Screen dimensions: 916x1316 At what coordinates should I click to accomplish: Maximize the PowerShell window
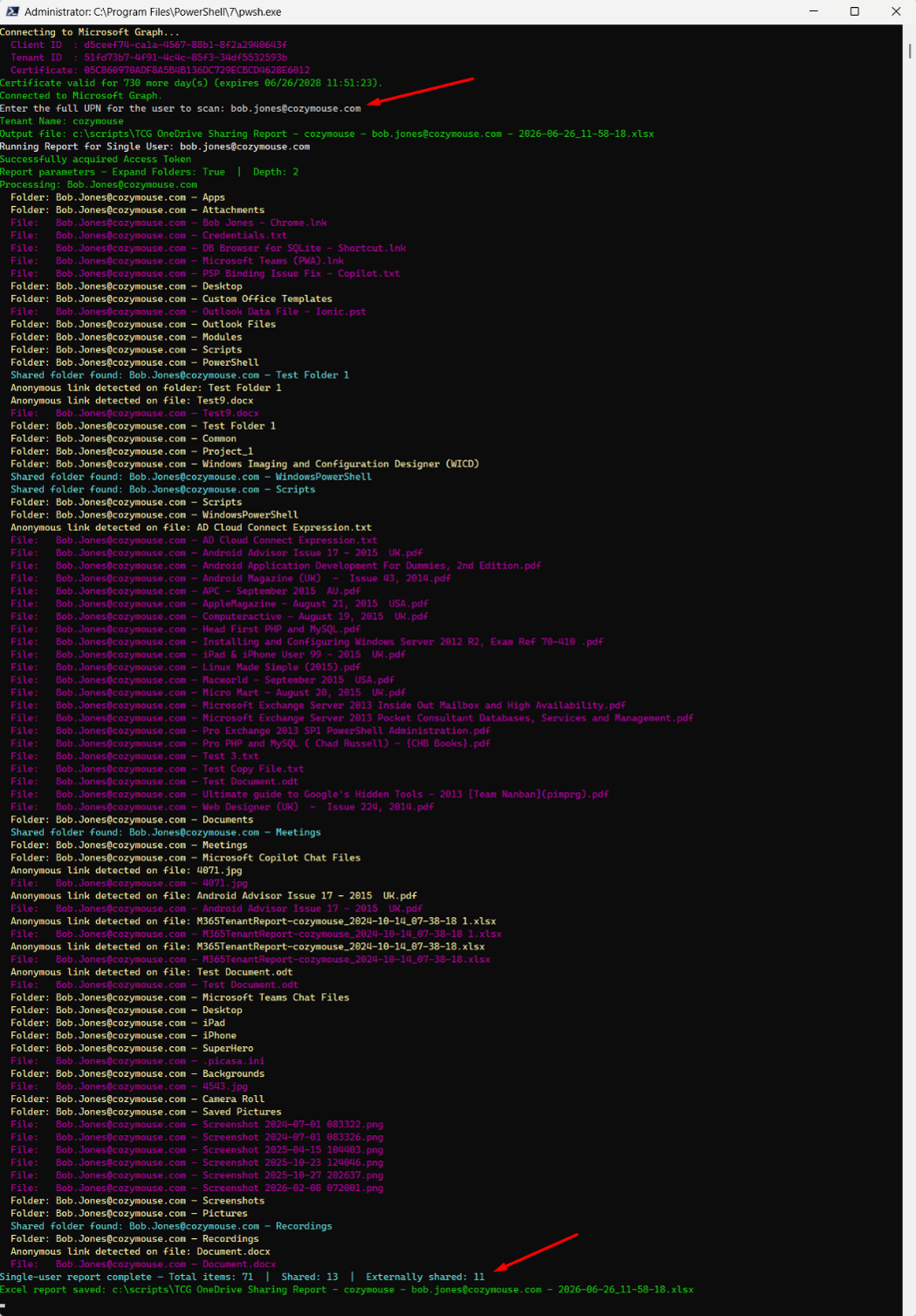tap(855, 11)
